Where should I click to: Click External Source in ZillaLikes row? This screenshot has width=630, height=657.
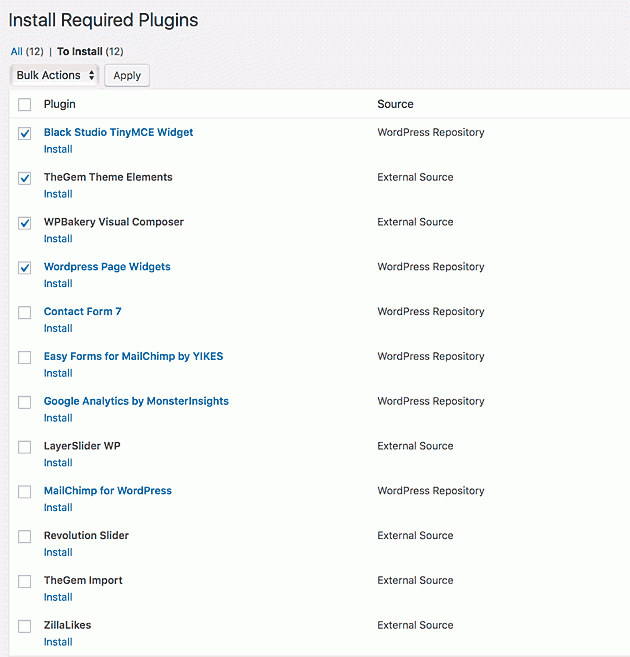pyautogui.click(x=415, y=625)
